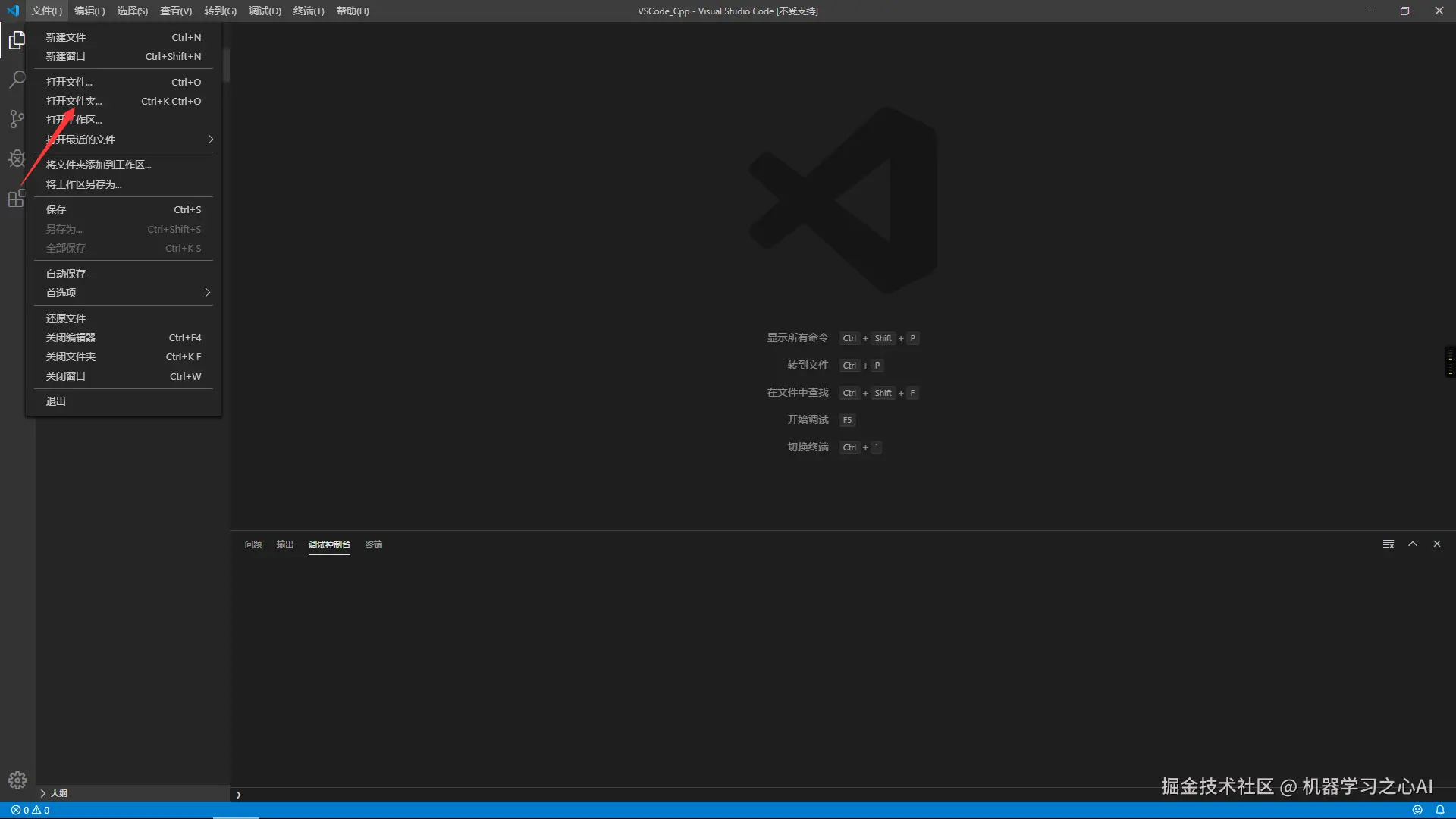The height and width of the screenshot is (819, 1456).
Task: Open the 终端(T) menu
Action: [x=309, y=11]
